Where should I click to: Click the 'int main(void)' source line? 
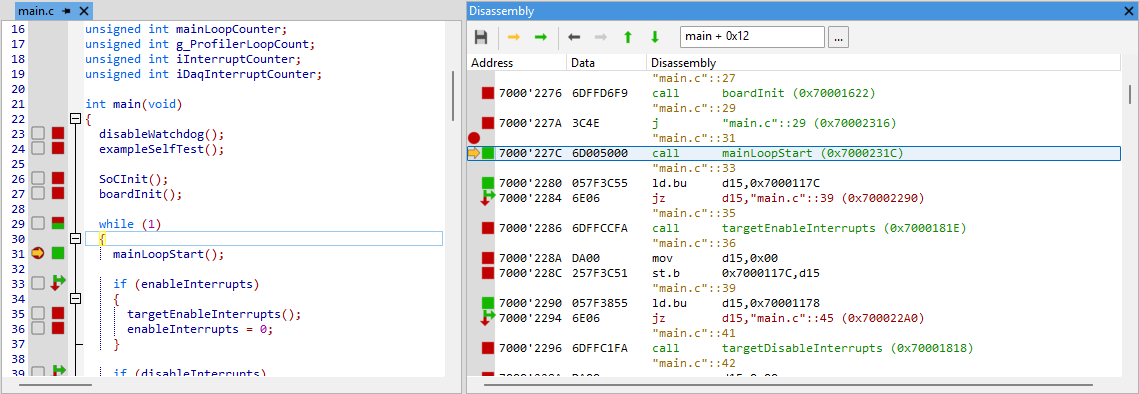(133, 104)
